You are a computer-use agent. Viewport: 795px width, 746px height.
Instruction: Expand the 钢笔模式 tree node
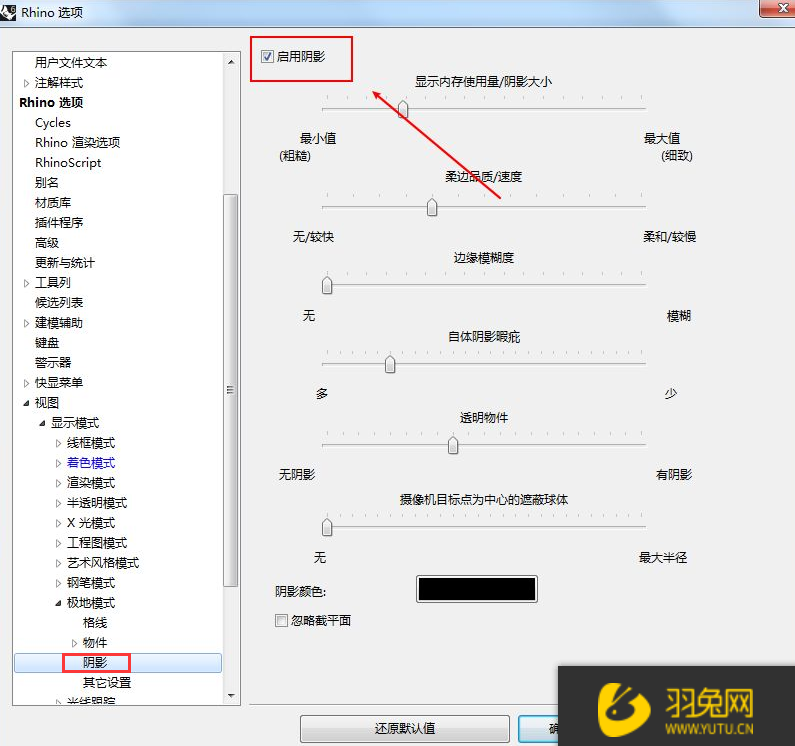58,583
